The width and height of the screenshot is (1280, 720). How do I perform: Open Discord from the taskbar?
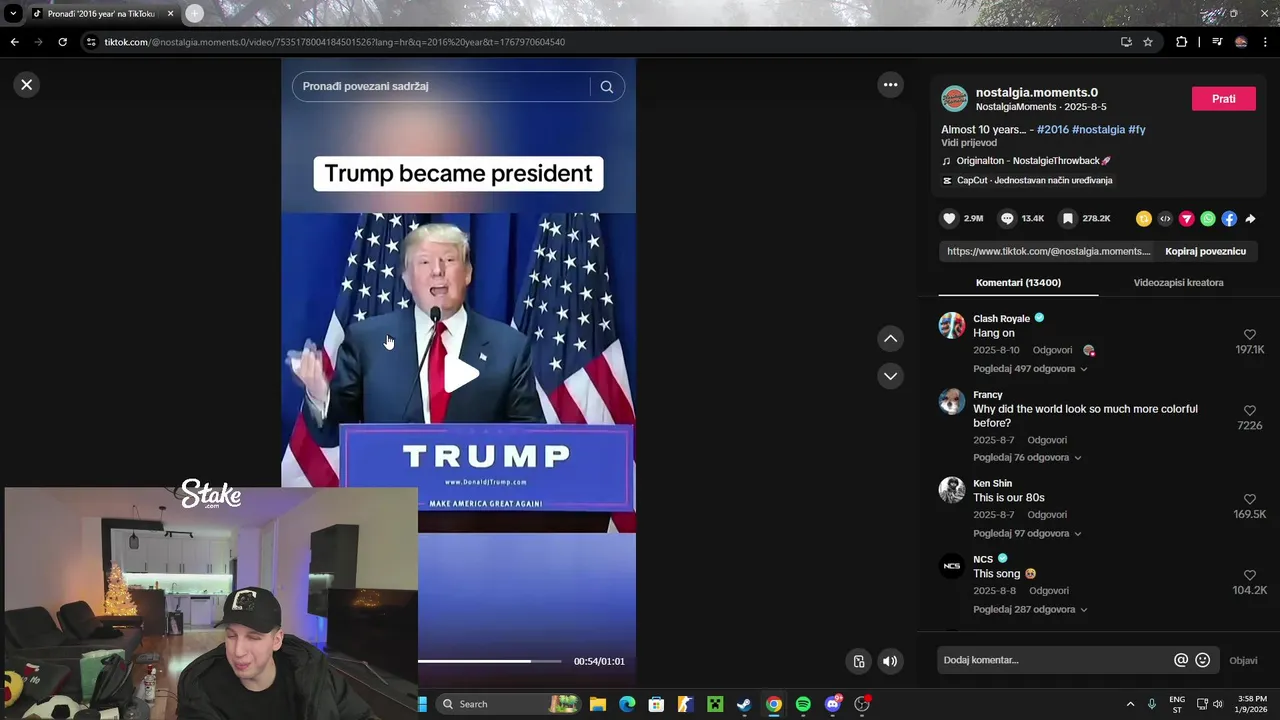(832, 704)
